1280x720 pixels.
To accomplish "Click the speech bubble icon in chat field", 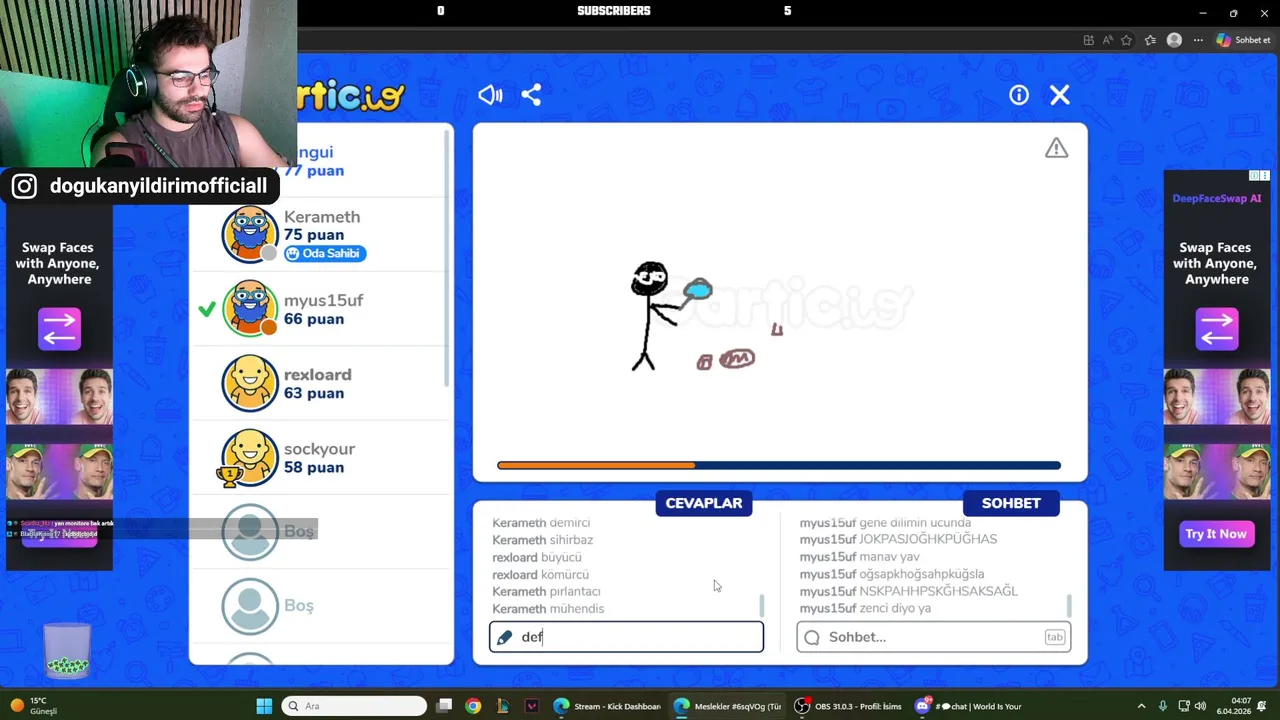I will [x=812, y=637].
